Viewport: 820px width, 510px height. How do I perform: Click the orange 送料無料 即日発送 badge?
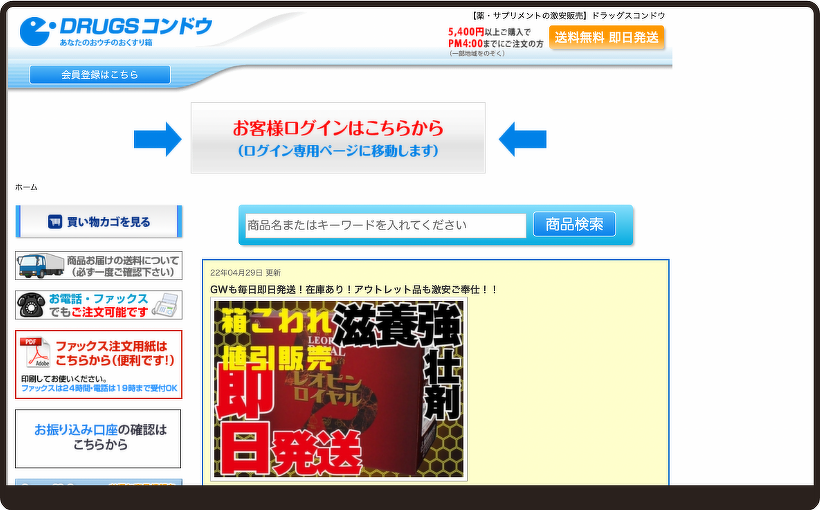coord(606,38)
